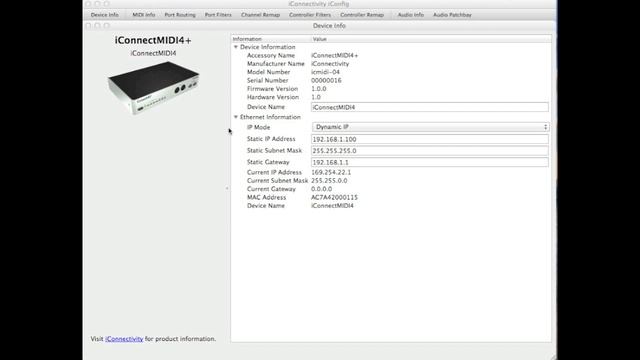Select the Current IP Address value 169.254.22.1
Screen dimensions: 640x360
tap(331, 172)
